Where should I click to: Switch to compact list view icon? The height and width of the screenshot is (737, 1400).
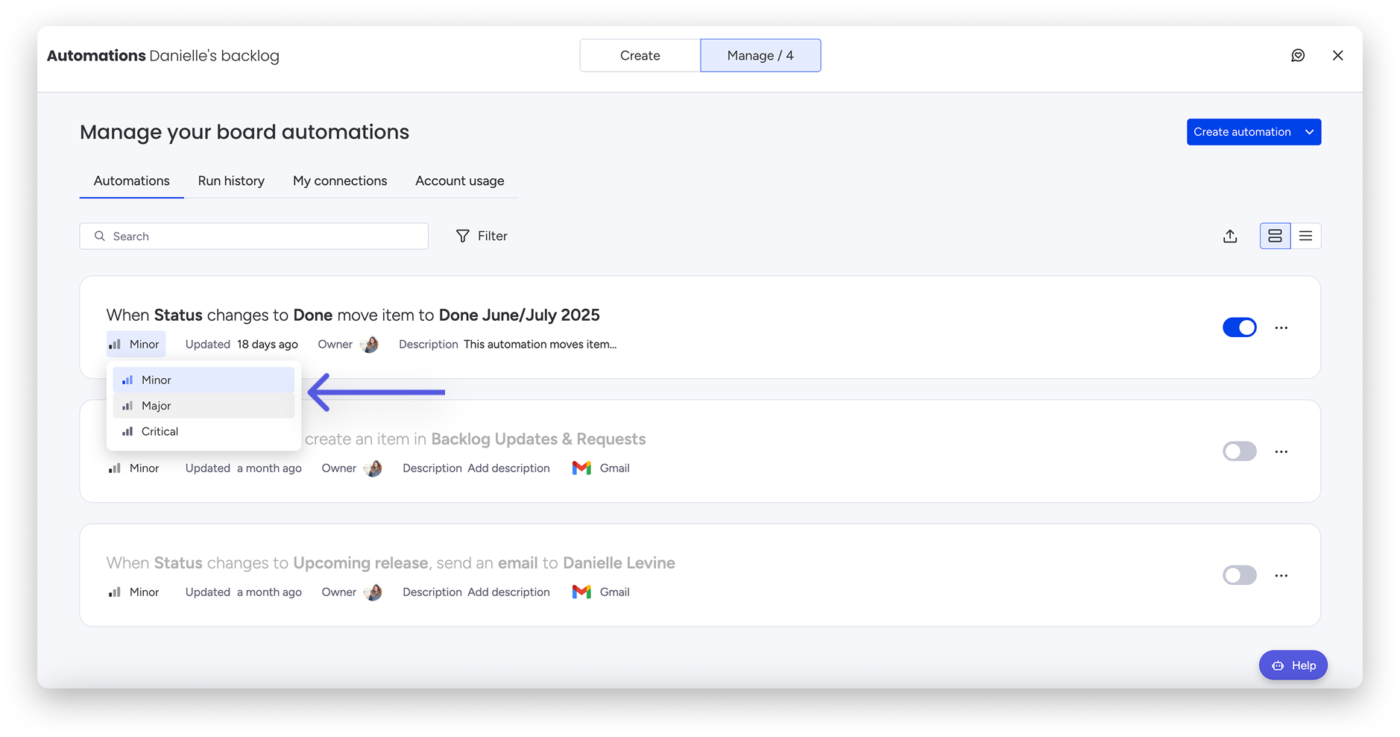[x=1306, y=236]
